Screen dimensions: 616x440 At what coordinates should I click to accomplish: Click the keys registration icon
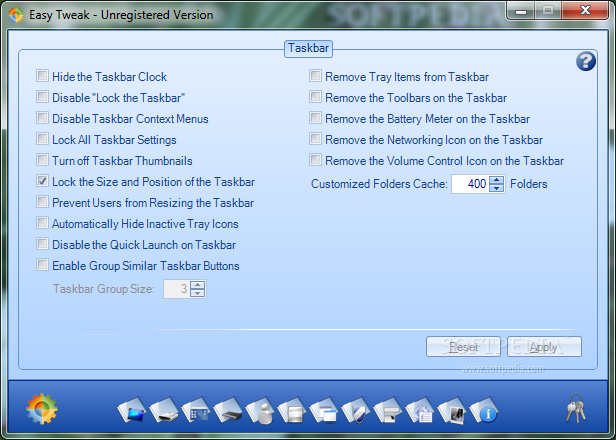tap(576, 409)
